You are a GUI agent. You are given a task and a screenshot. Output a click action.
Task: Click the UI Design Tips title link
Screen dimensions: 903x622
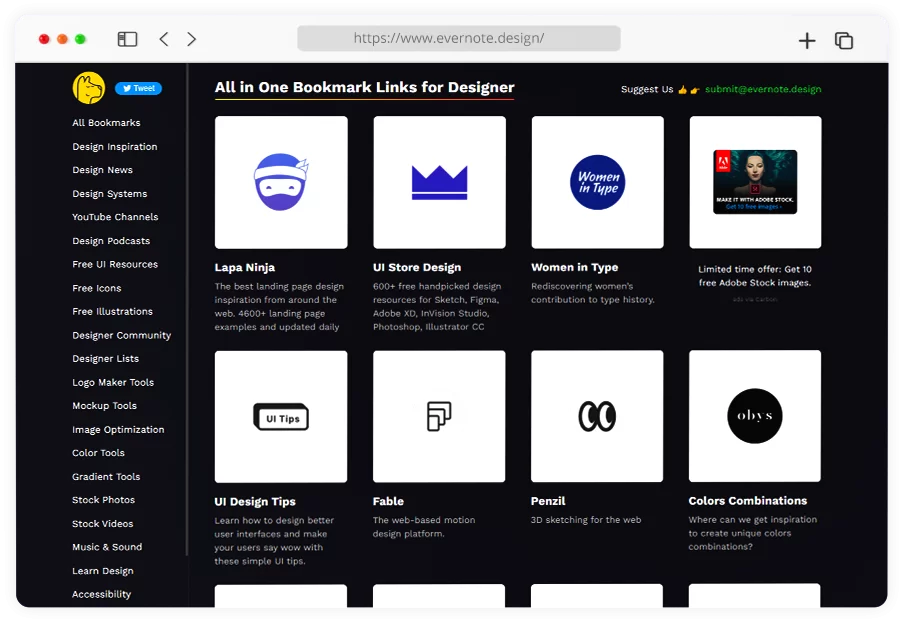click(x=255, y=502)
